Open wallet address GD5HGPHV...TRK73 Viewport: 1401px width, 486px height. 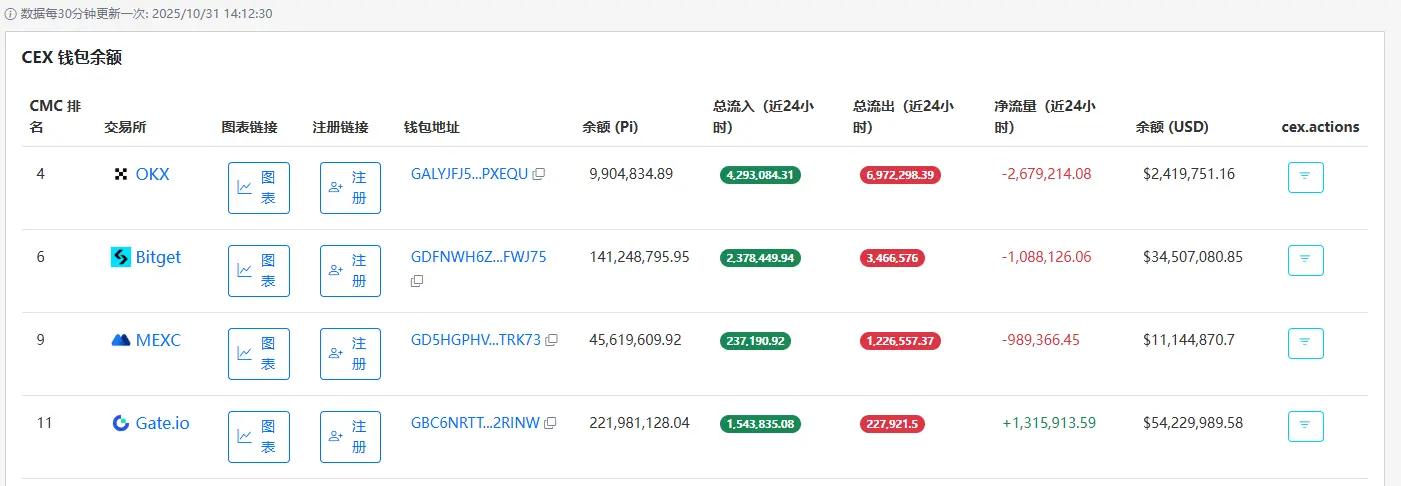pos(475,340)
